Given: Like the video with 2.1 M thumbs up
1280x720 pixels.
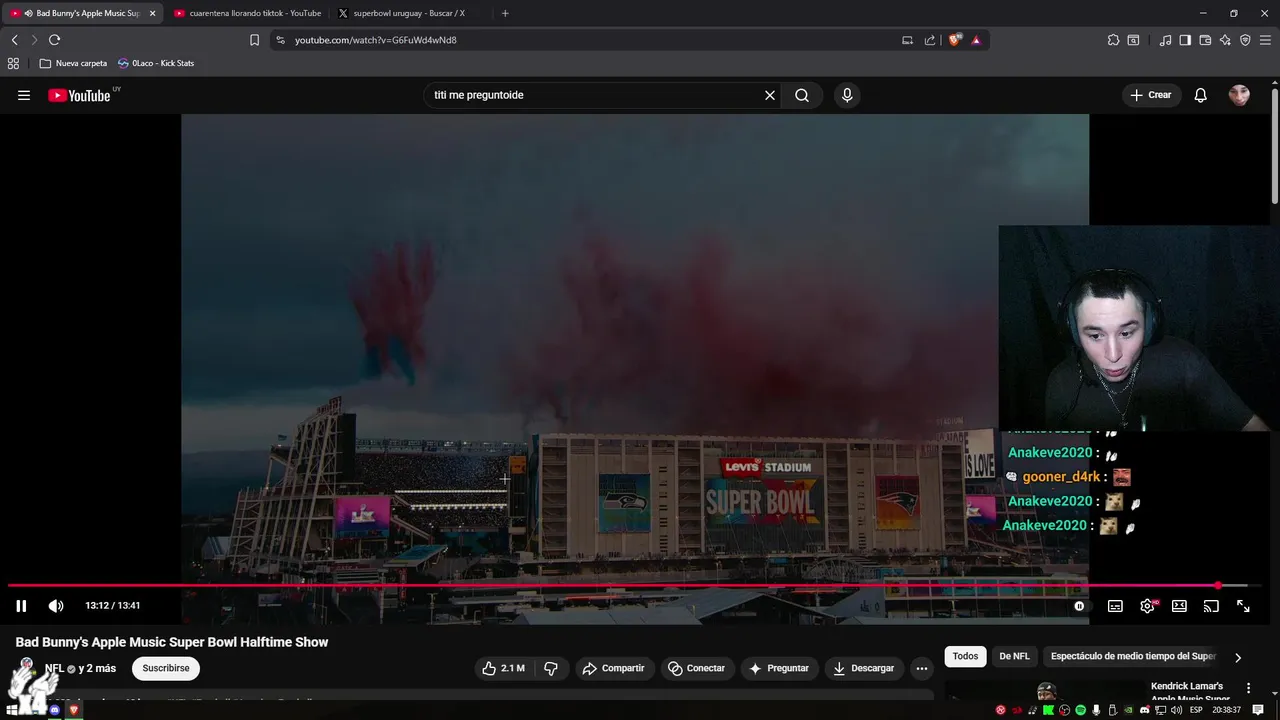Looking at the screenshot, I should (x=503, y=668).
